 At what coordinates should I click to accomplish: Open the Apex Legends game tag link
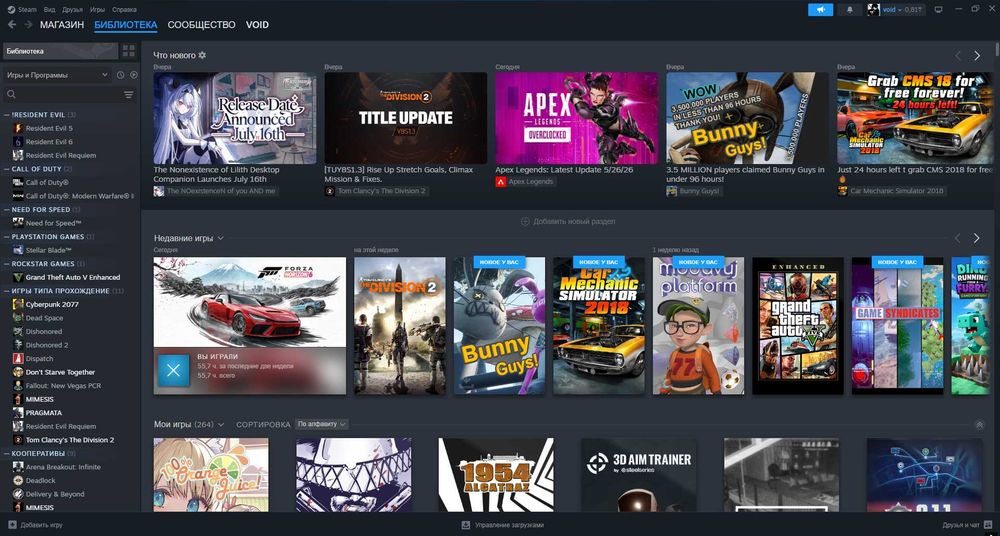(525, 182)
